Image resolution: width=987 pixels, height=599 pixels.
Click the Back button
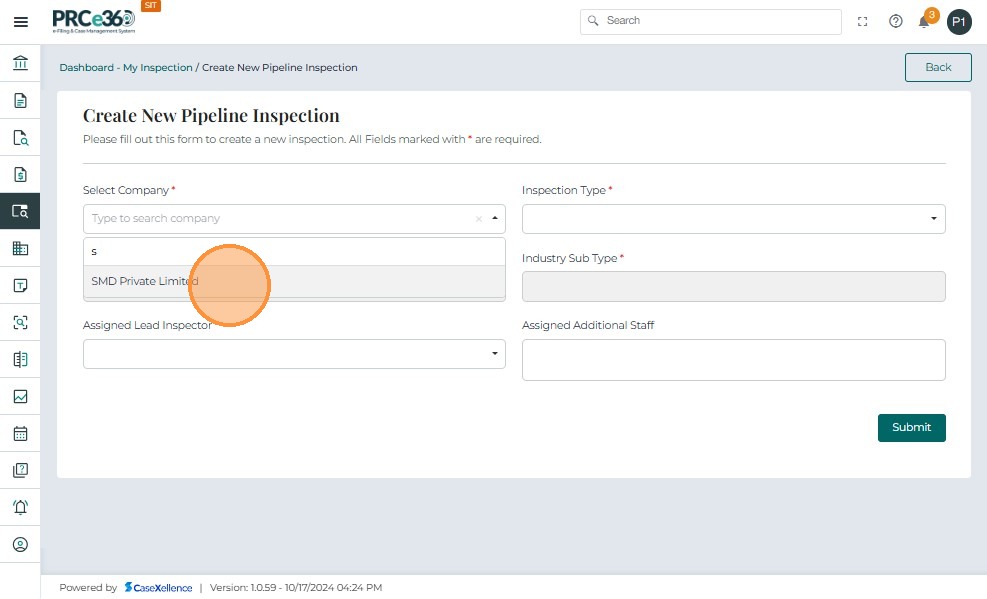937,67
